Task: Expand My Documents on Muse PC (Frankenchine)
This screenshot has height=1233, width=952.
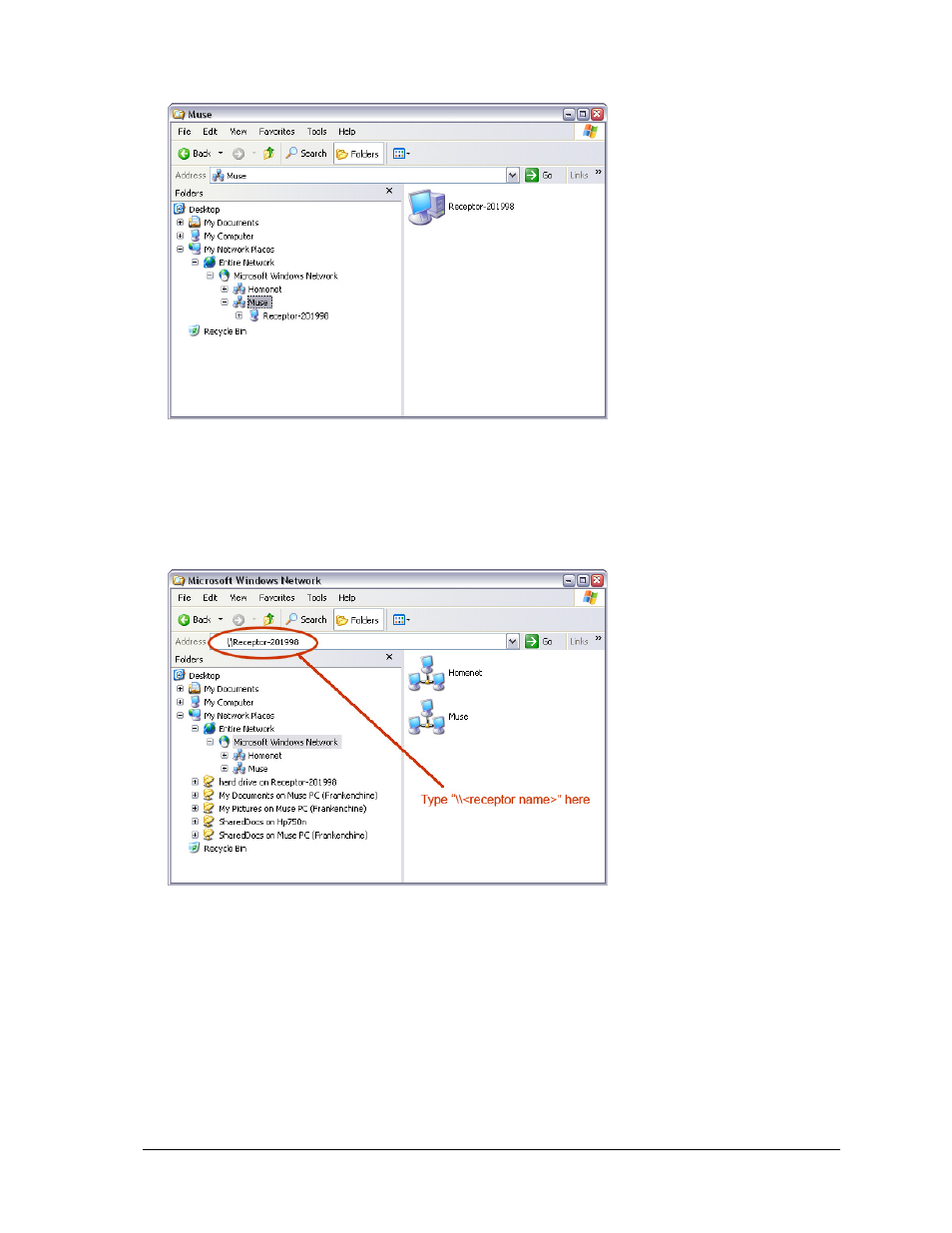Action: (x=196, y=796)
